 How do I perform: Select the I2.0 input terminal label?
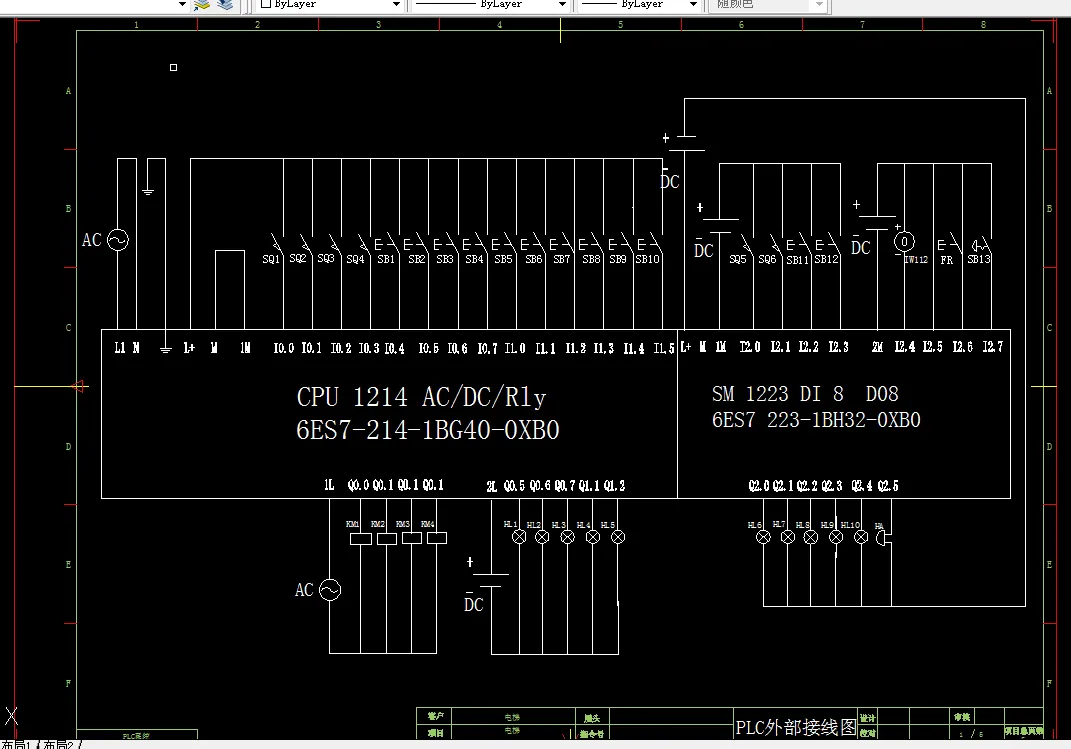point(750,348)
